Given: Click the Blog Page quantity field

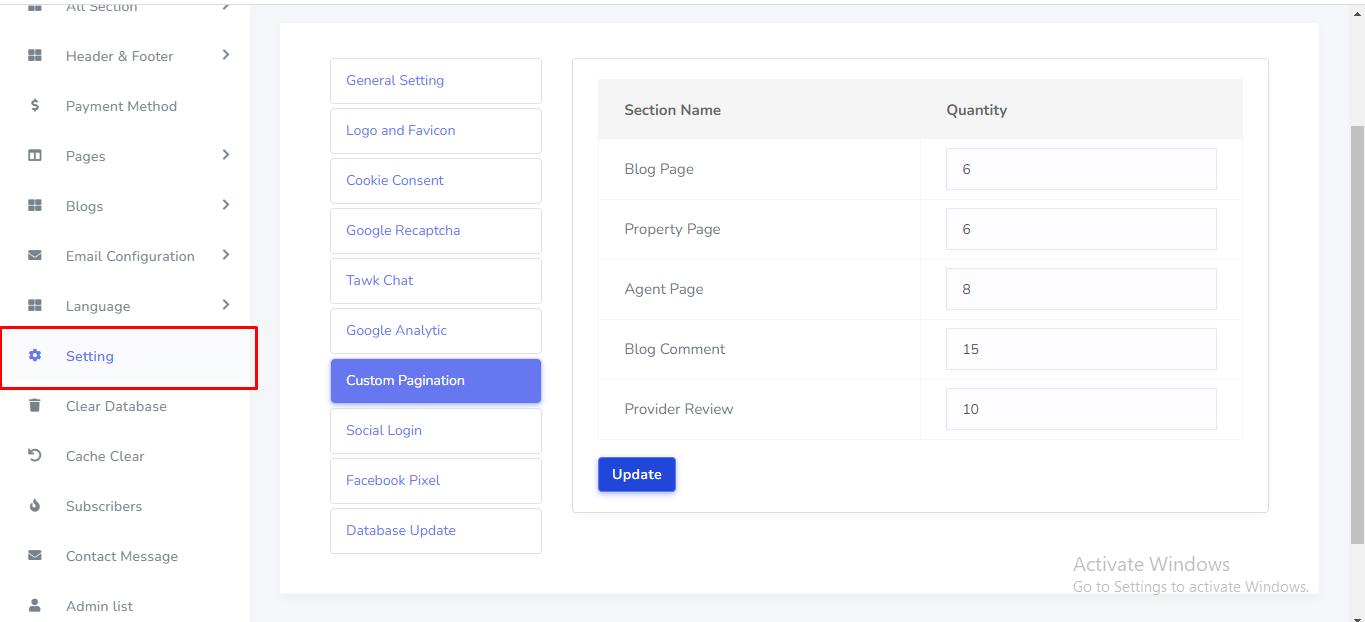Looking at the screenshot, I should coord(1080,169).
